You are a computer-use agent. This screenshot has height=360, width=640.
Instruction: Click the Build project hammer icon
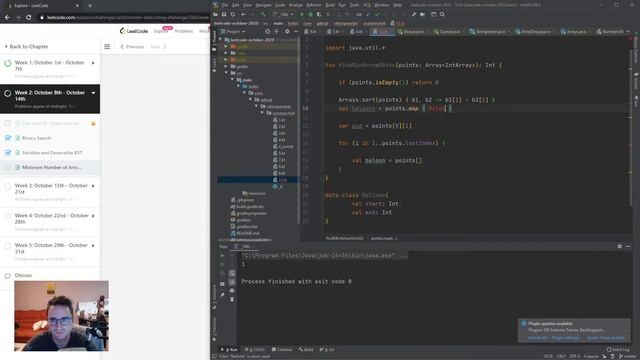tap(263, 14)
